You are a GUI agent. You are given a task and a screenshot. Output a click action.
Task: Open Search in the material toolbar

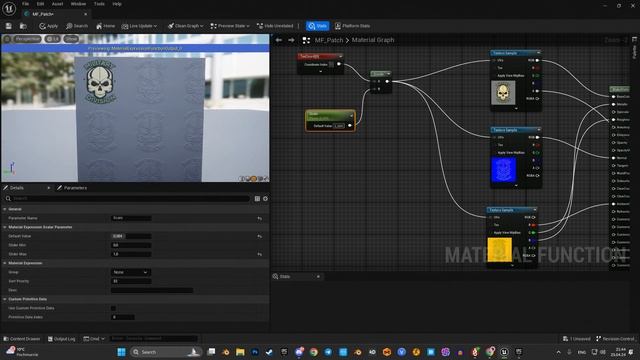click(77, 26)
